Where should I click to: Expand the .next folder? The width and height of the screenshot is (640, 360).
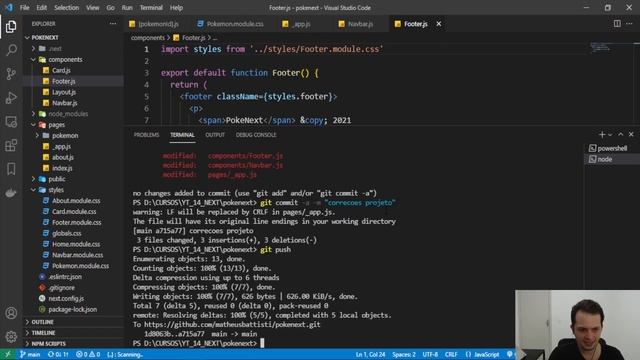coord(33,49)
